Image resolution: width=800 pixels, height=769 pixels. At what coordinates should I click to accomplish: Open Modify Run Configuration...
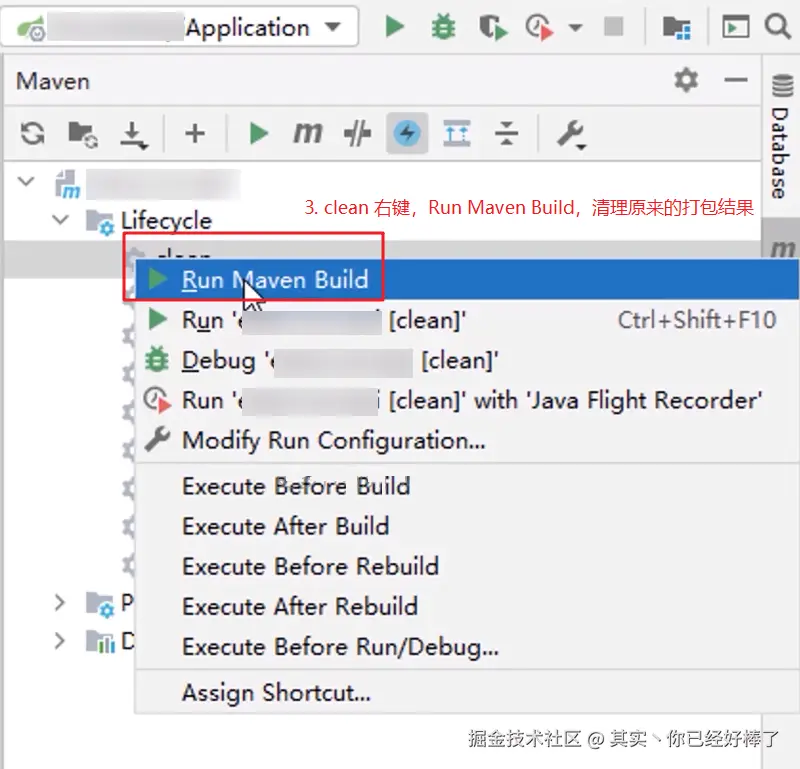(x=467, y=440)
